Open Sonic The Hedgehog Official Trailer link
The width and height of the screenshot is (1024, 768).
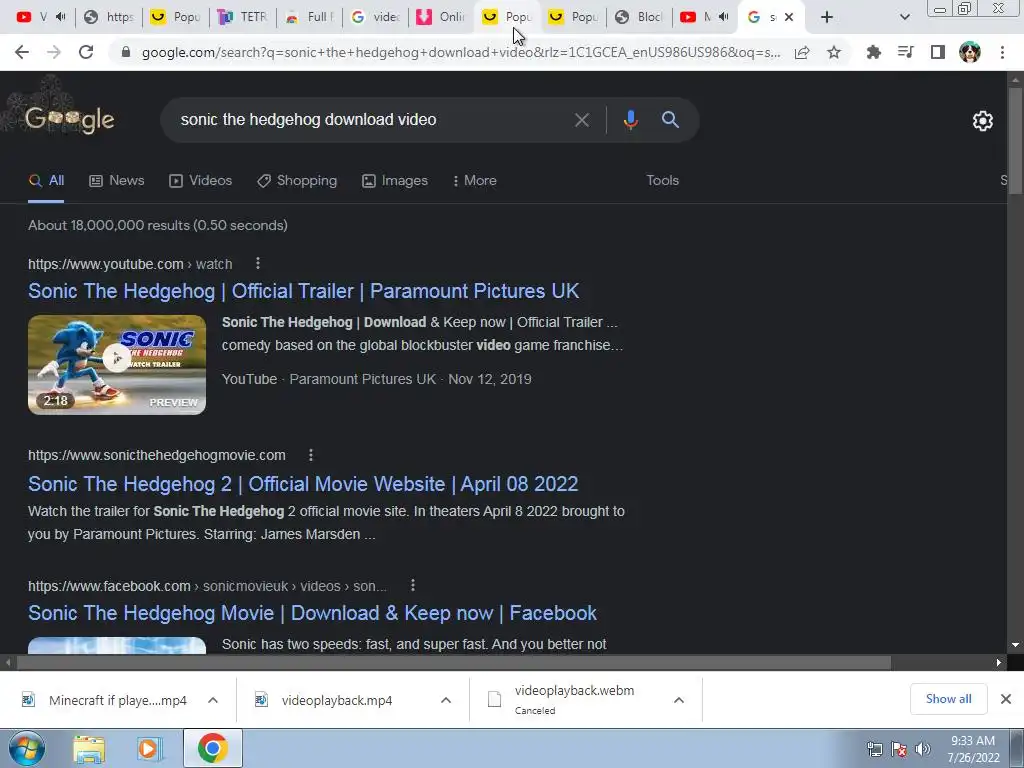pos(304,291)
